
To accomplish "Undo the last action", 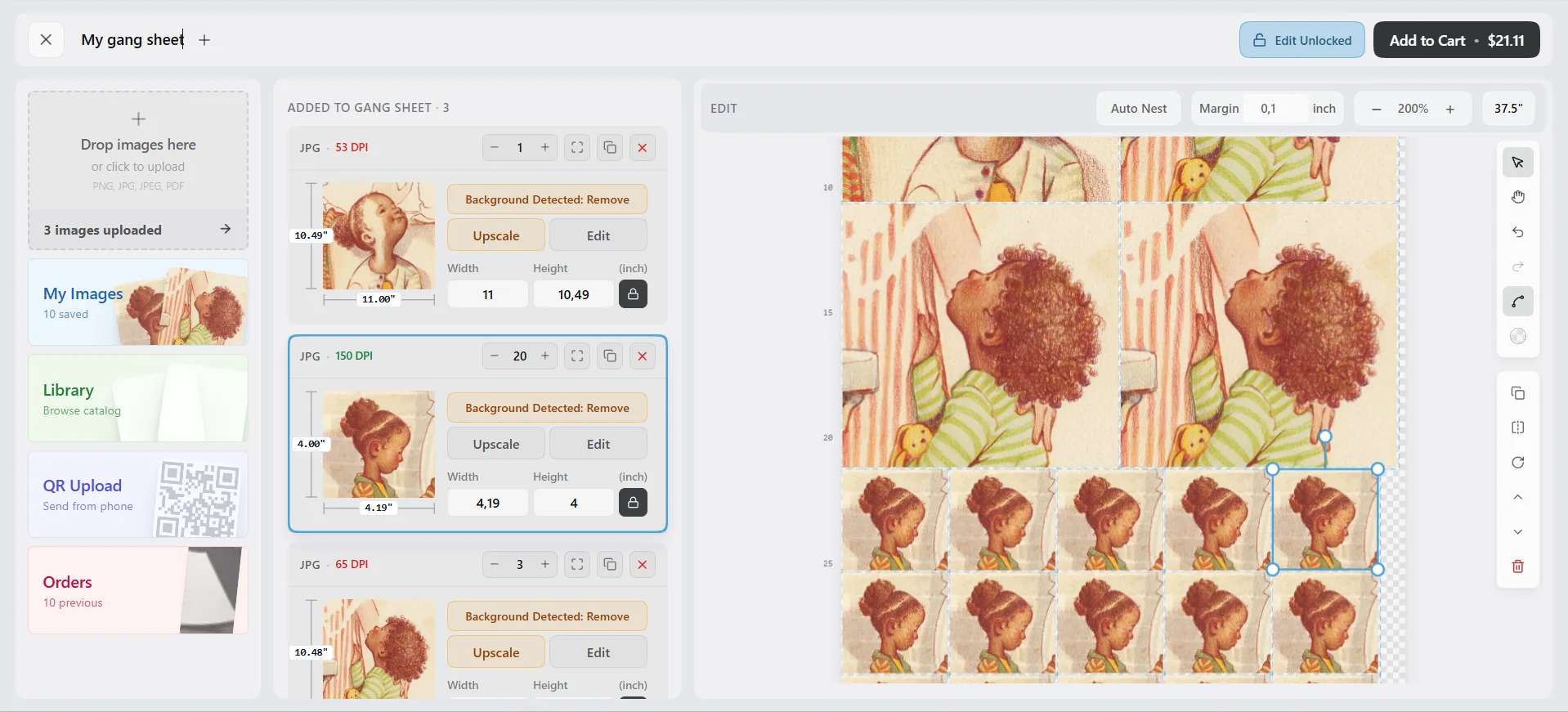I will 1518,232.
